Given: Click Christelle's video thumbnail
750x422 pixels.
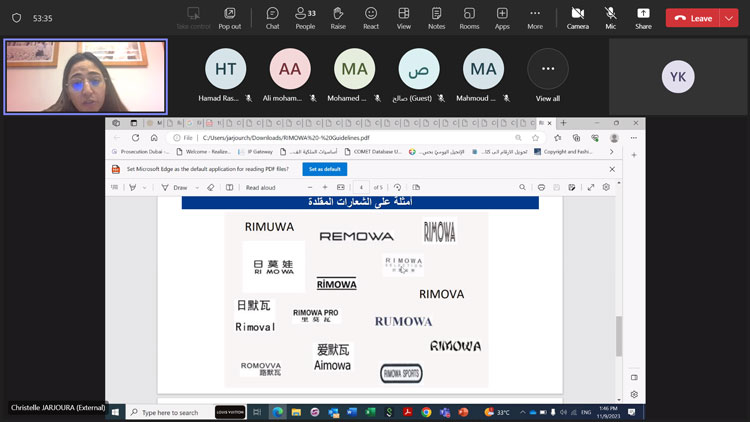Looking at the screenshot, I should pos(85,77).
